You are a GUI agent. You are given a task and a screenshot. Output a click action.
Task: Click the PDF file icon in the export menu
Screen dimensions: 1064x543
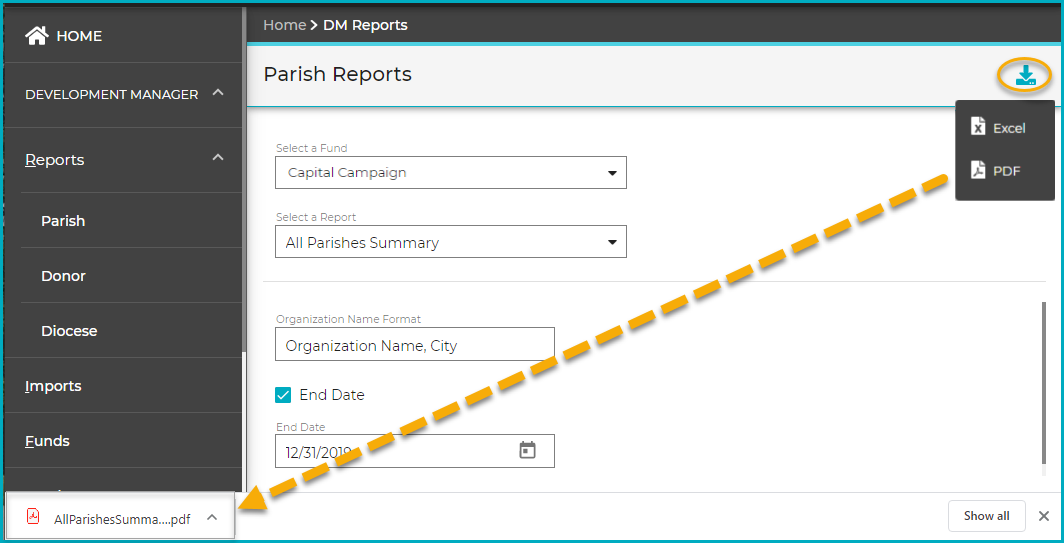point(978,170)
